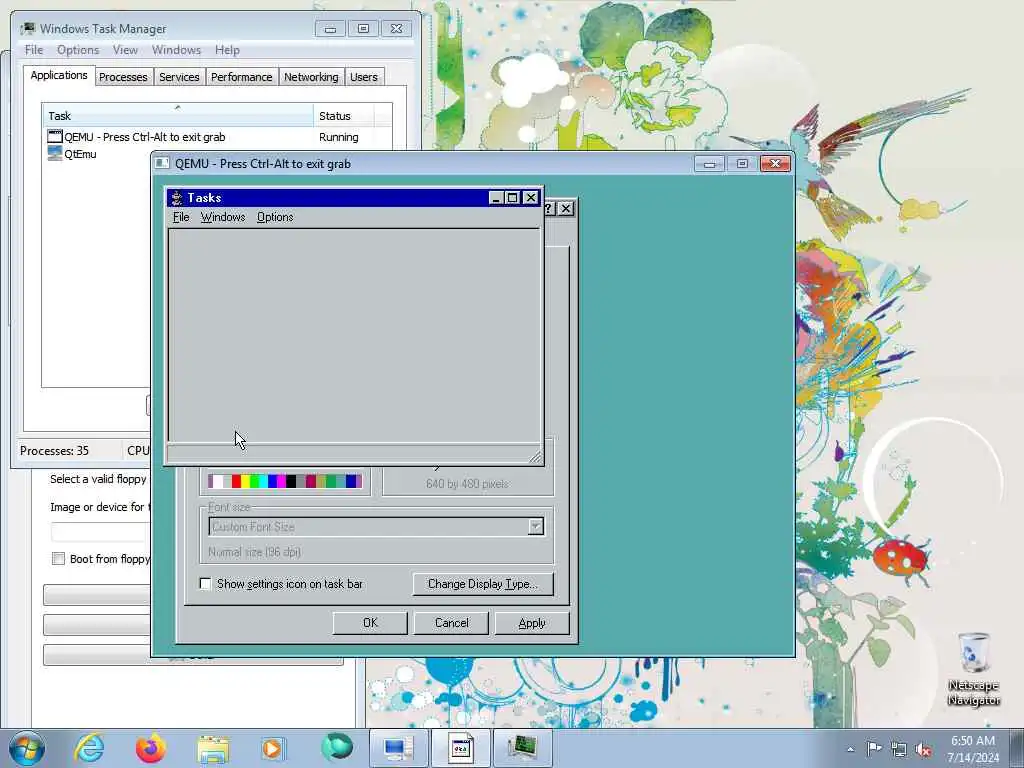1024x768 pixels.
Task: Open the Windows Start menu
Action: pyautogui.click(x=26, y=748)
